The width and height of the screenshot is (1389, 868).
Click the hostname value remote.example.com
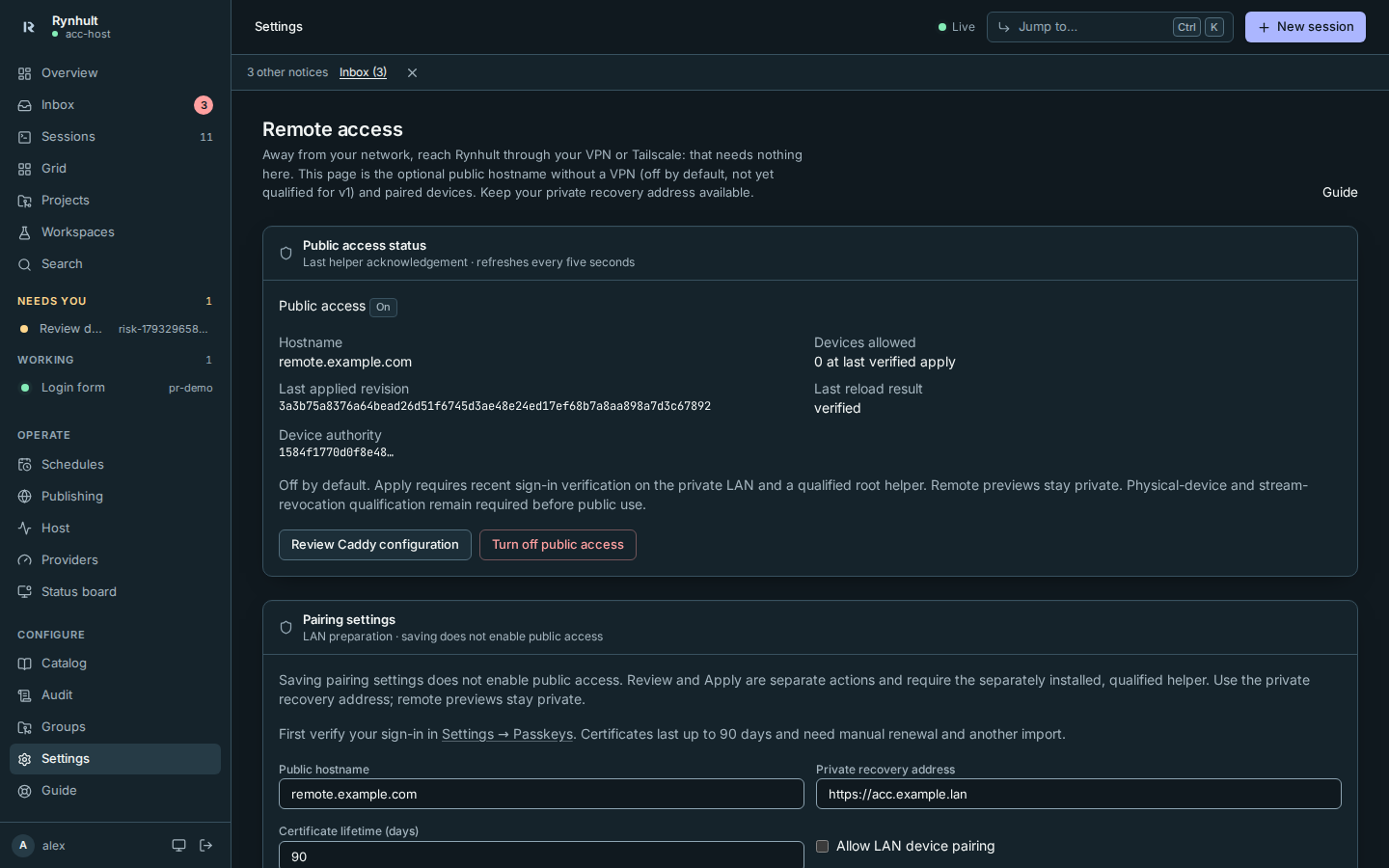click(345, 362)
